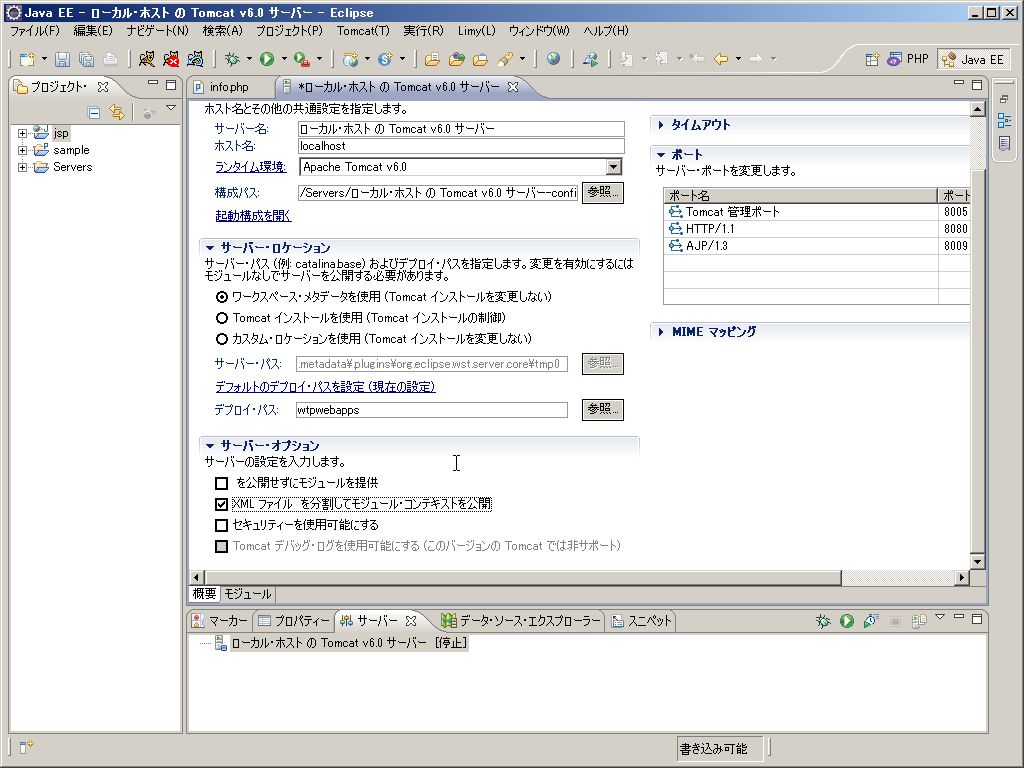Click 参照 button beside 構成パス field

(602, 193)
